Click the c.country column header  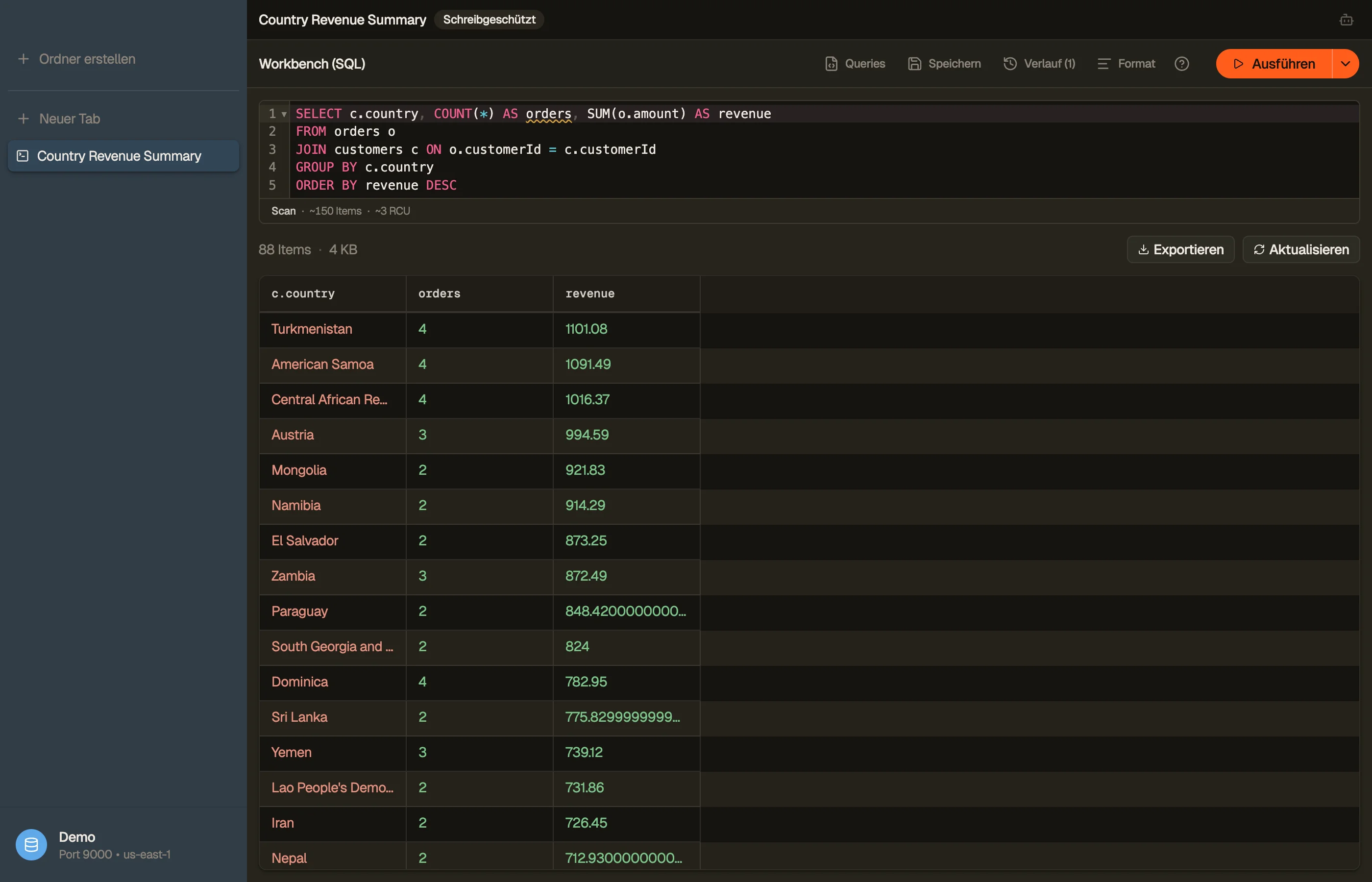333,294
